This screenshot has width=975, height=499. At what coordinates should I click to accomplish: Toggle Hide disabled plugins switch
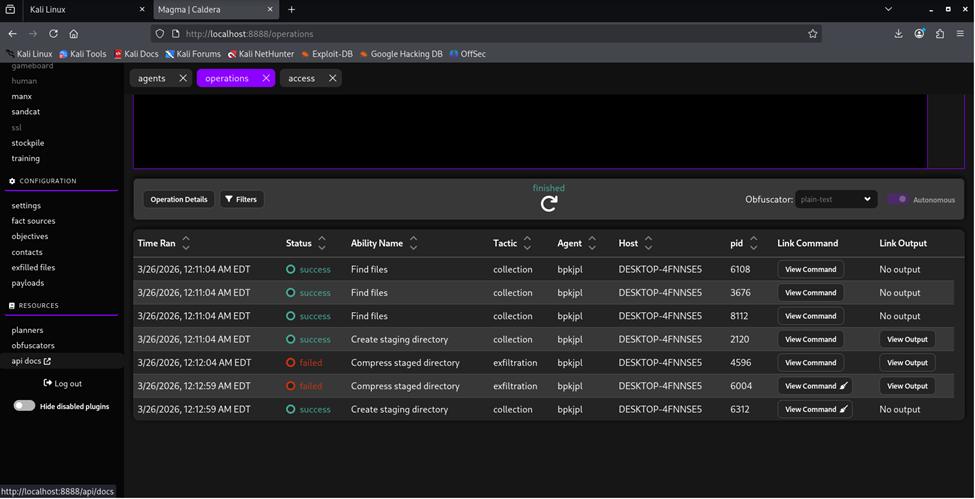[24, 406]
